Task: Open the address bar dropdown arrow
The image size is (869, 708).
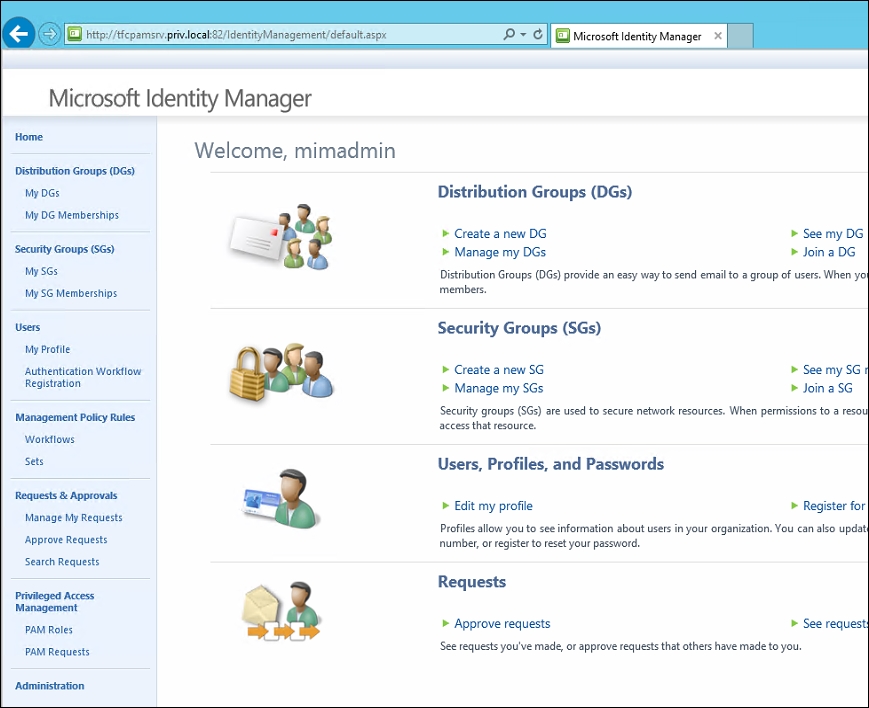Action: point(523,34)
